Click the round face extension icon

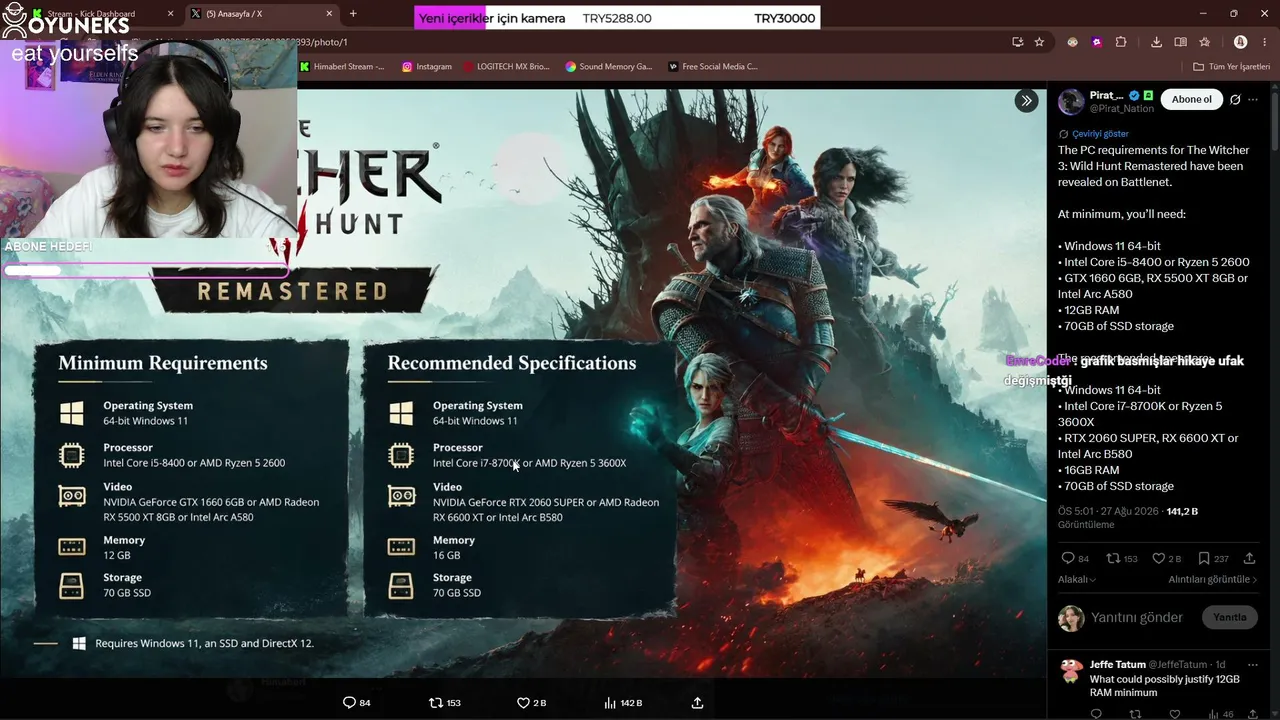1073,42
